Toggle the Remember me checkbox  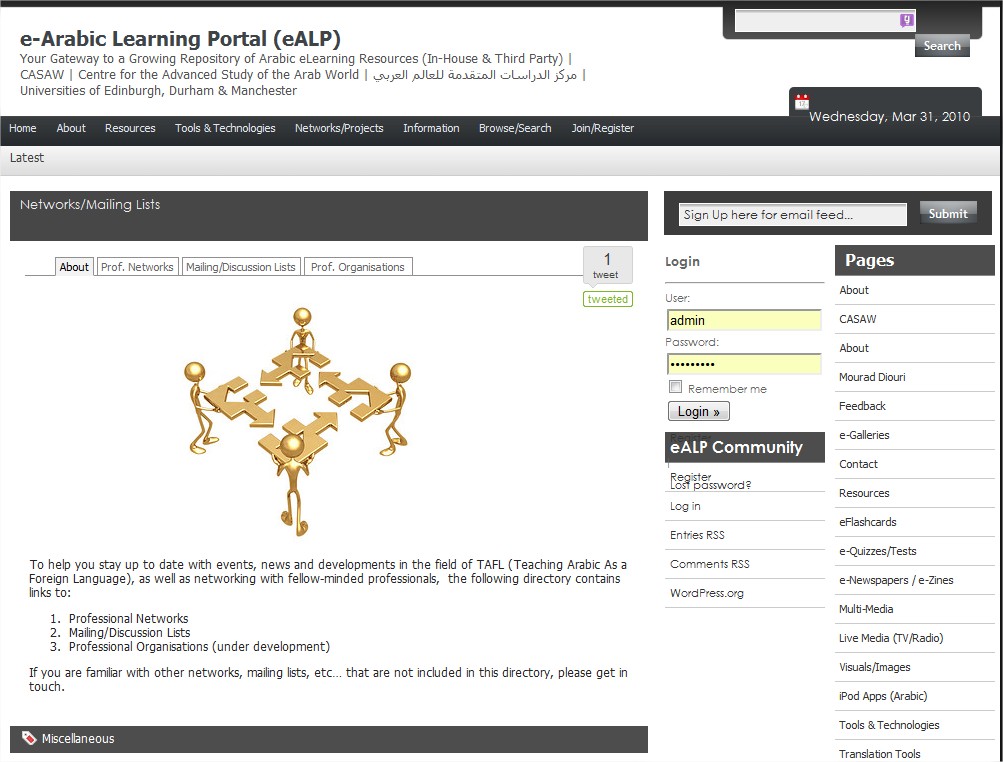click(x=676, y=388)
